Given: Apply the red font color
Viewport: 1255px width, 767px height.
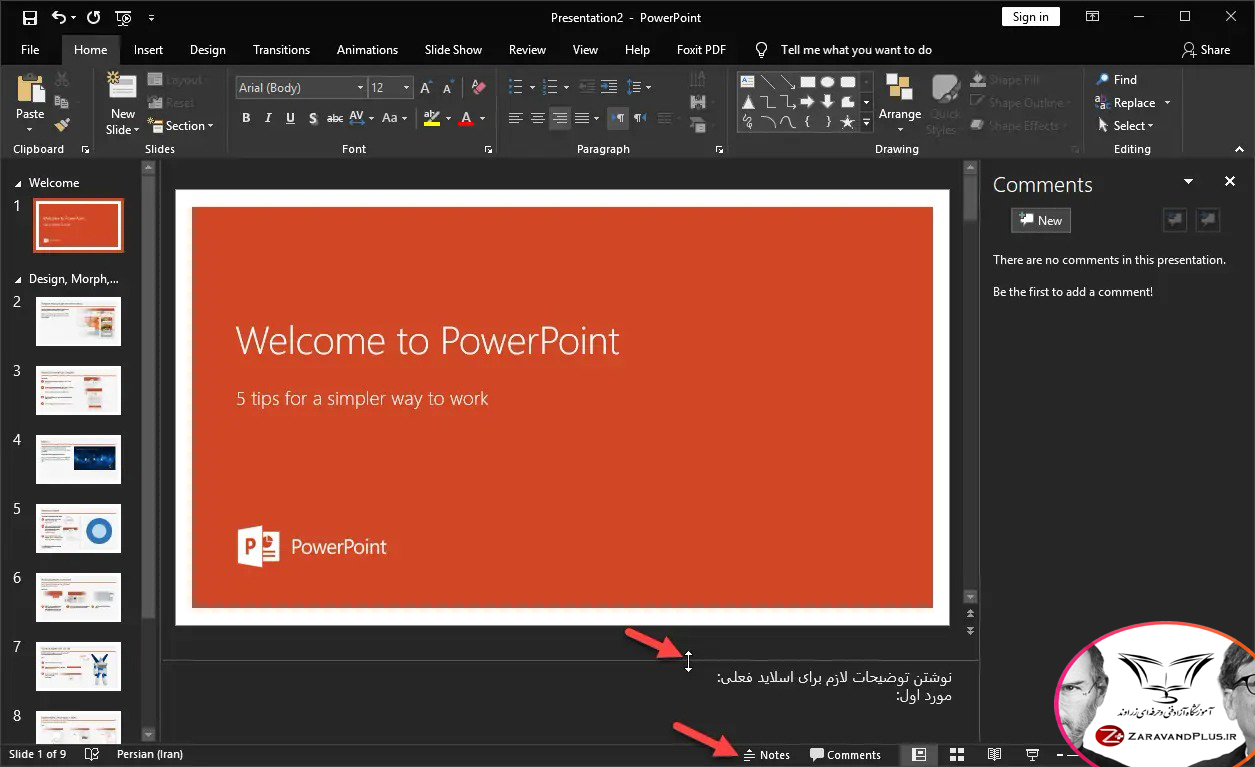Looking at the screenshot, I should [x=466, y=118].
